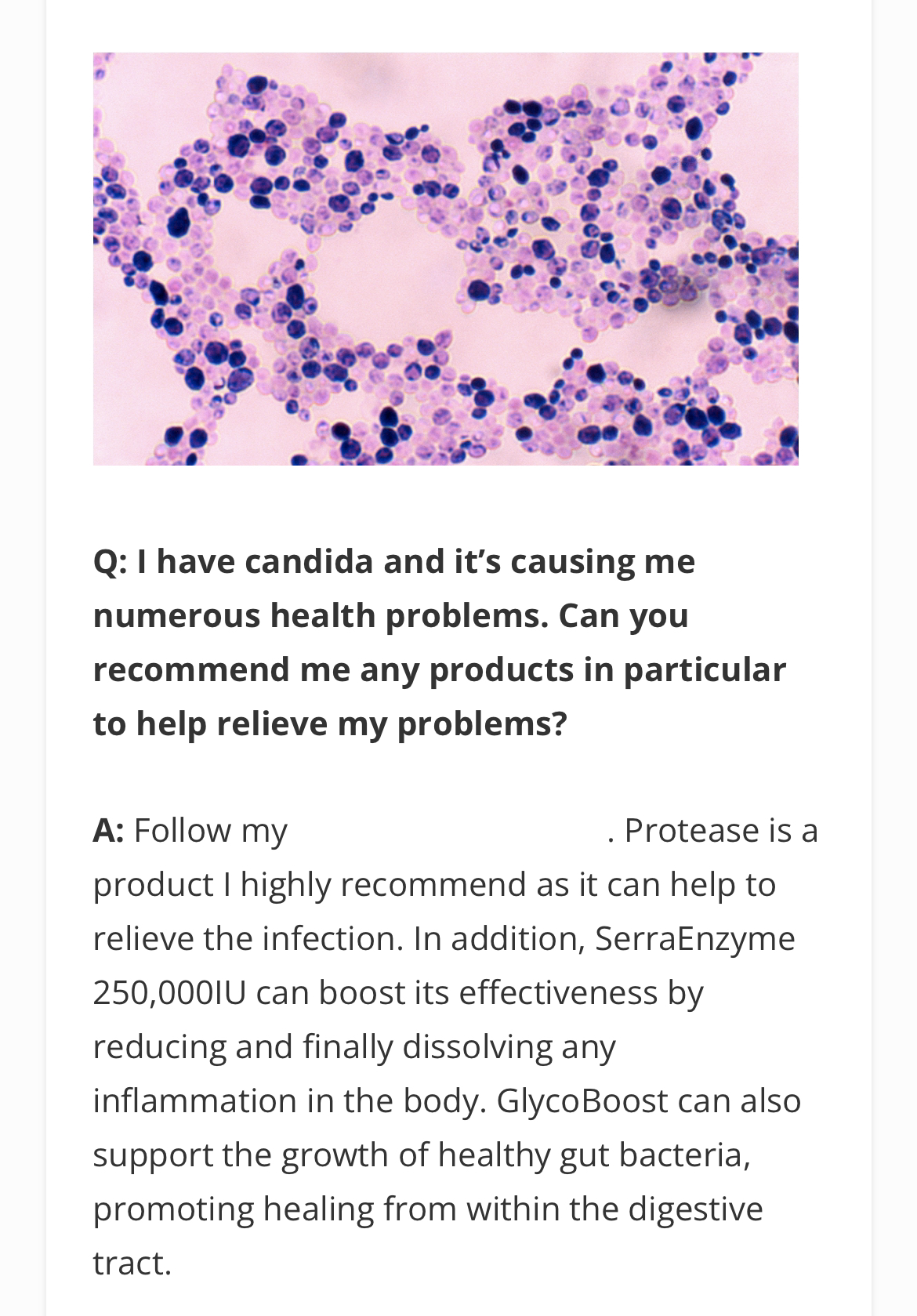Click the '250,000IU' dosage text
This screenshot has height=1316, width=917.
tap(170, 992)
